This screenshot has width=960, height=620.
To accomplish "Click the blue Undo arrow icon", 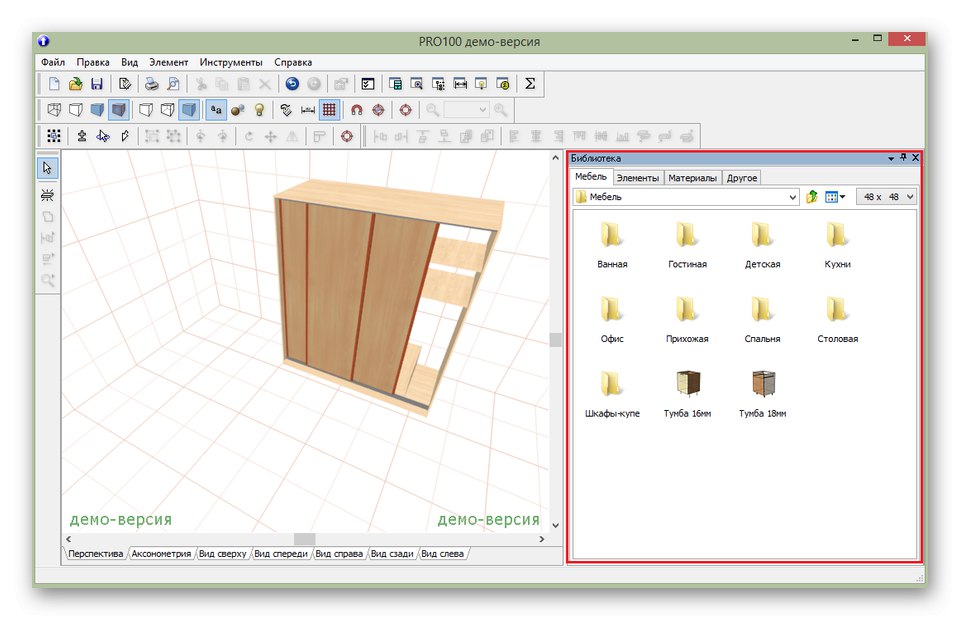I will click(291, 85).
